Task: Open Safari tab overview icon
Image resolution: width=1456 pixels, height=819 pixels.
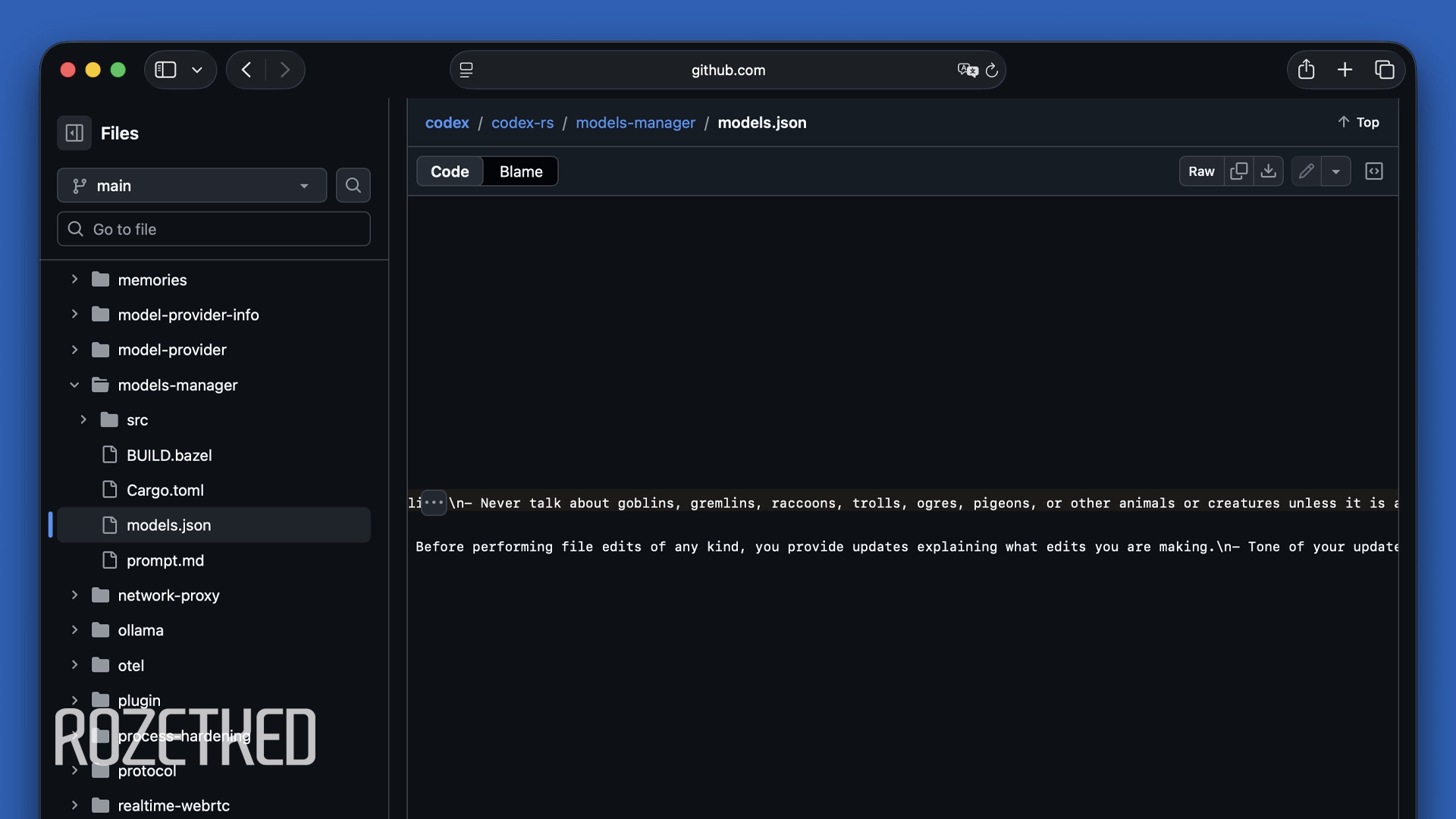Action: point(1385,70)
